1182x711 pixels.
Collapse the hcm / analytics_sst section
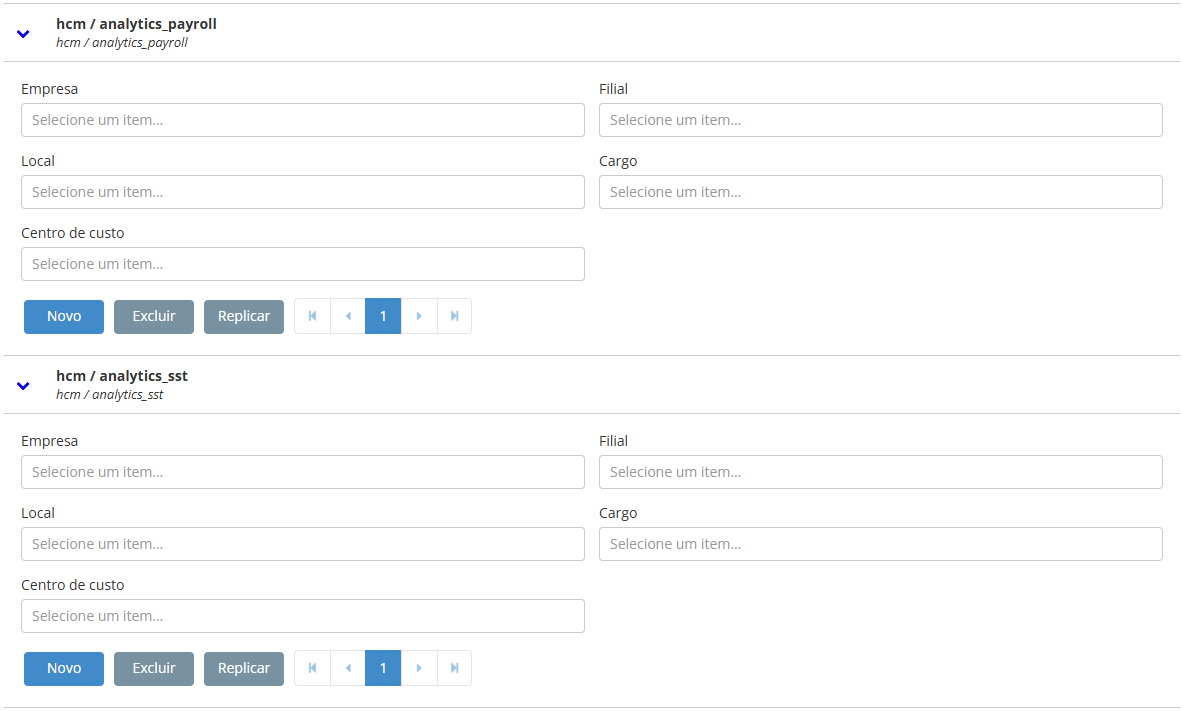22,385
